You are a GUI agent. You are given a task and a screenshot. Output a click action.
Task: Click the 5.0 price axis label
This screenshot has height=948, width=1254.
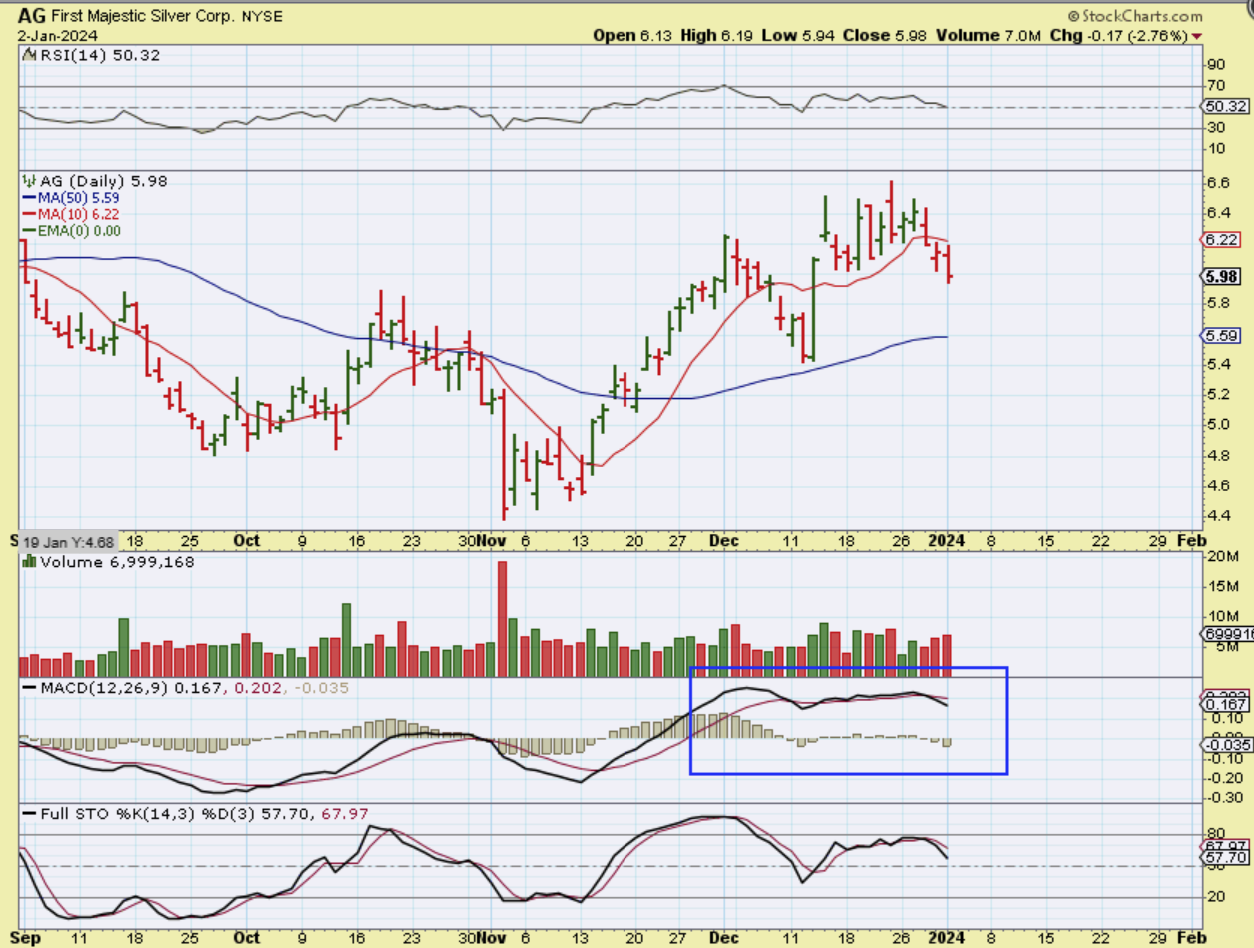(1218, 424)
